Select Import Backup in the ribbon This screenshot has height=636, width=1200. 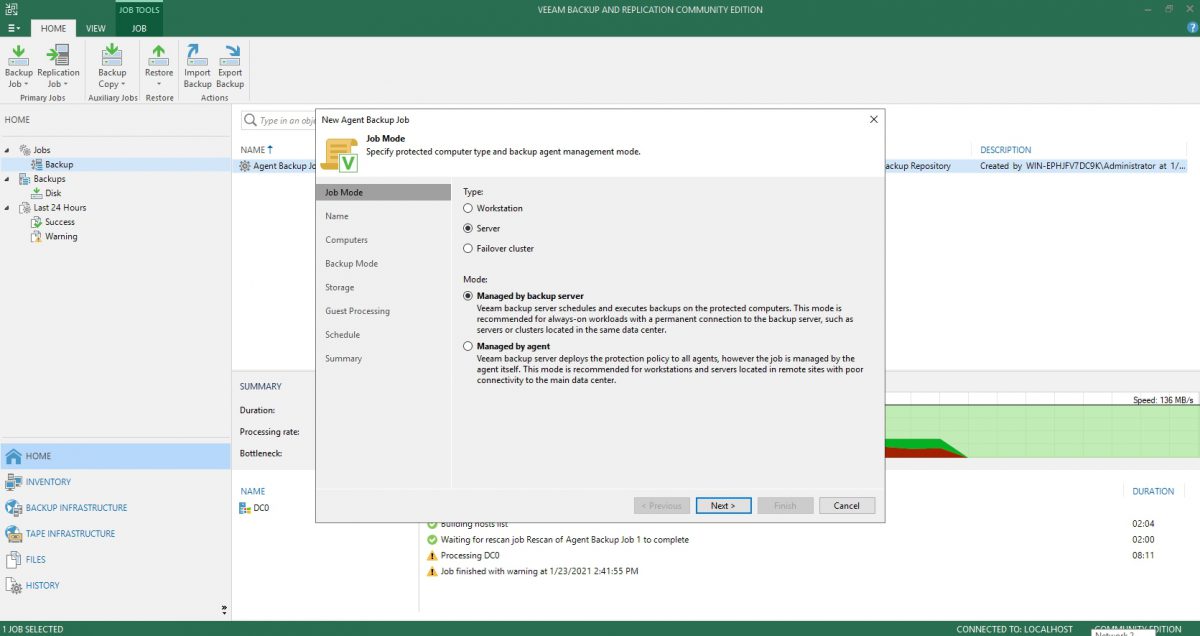(197, 68)
